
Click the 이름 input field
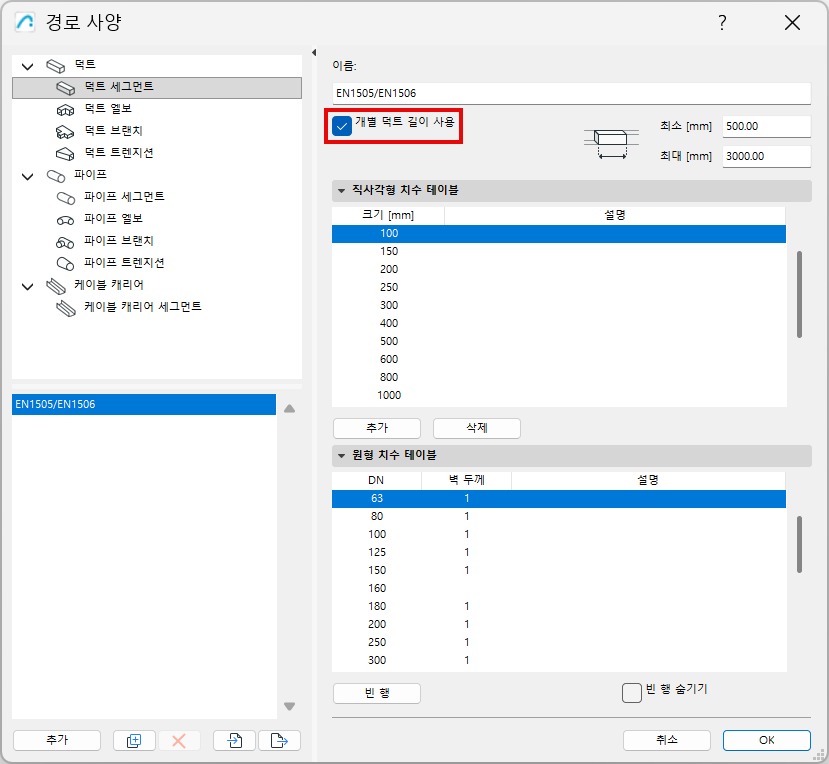click(x=572, y=94)
